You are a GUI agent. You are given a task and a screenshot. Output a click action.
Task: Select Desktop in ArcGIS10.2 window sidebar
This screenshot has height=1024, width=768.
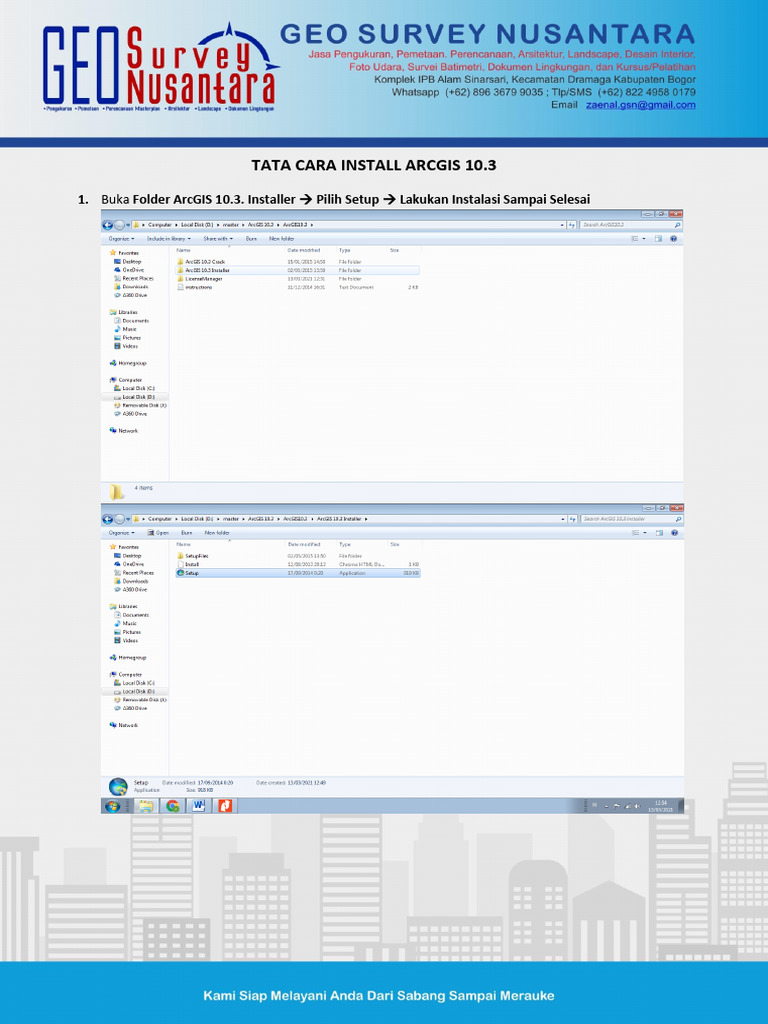128,261
